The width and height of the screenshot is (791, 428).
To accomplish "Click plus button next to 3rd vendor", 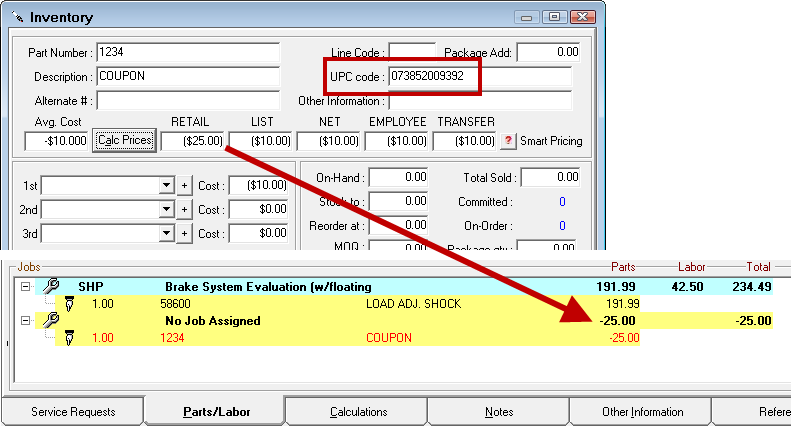I will click(184, 233).
